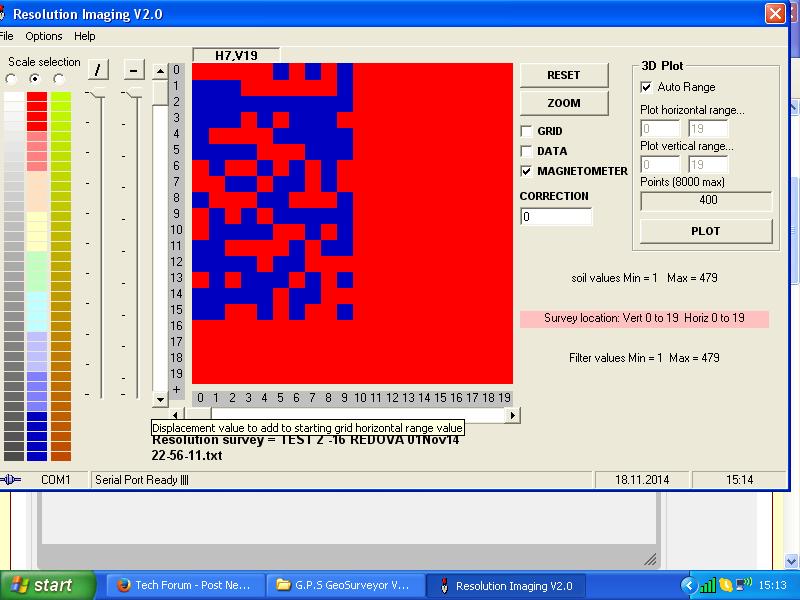Open the Help menu
The width and height of the screenshot is (800, 600).
85,36
